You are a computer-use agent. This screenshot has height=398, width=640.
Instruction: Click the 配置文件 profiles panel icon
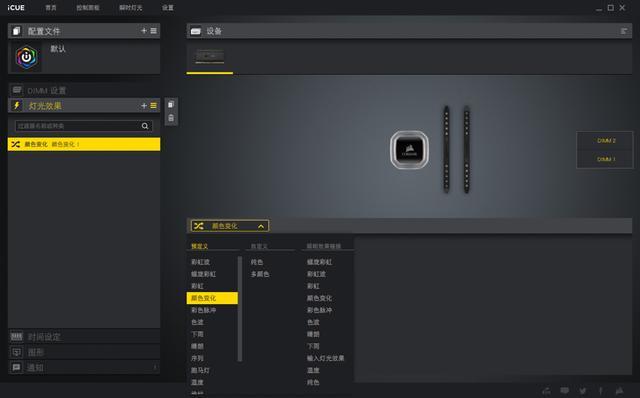(x=17, y=31)
